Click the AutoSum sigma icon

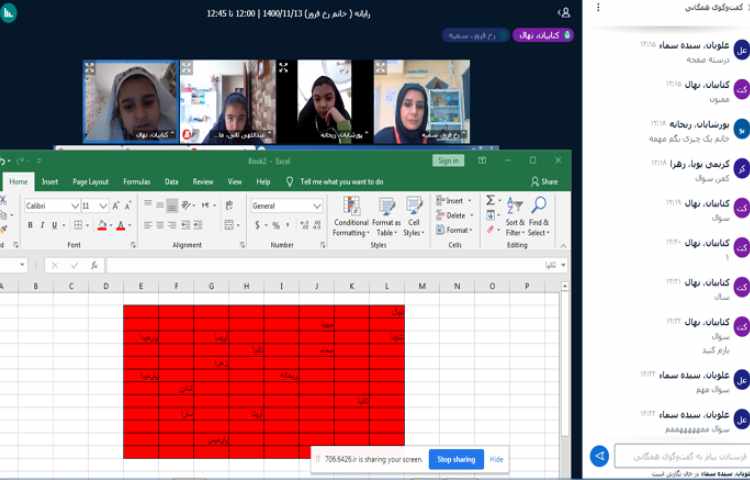[x=490, y=200]
